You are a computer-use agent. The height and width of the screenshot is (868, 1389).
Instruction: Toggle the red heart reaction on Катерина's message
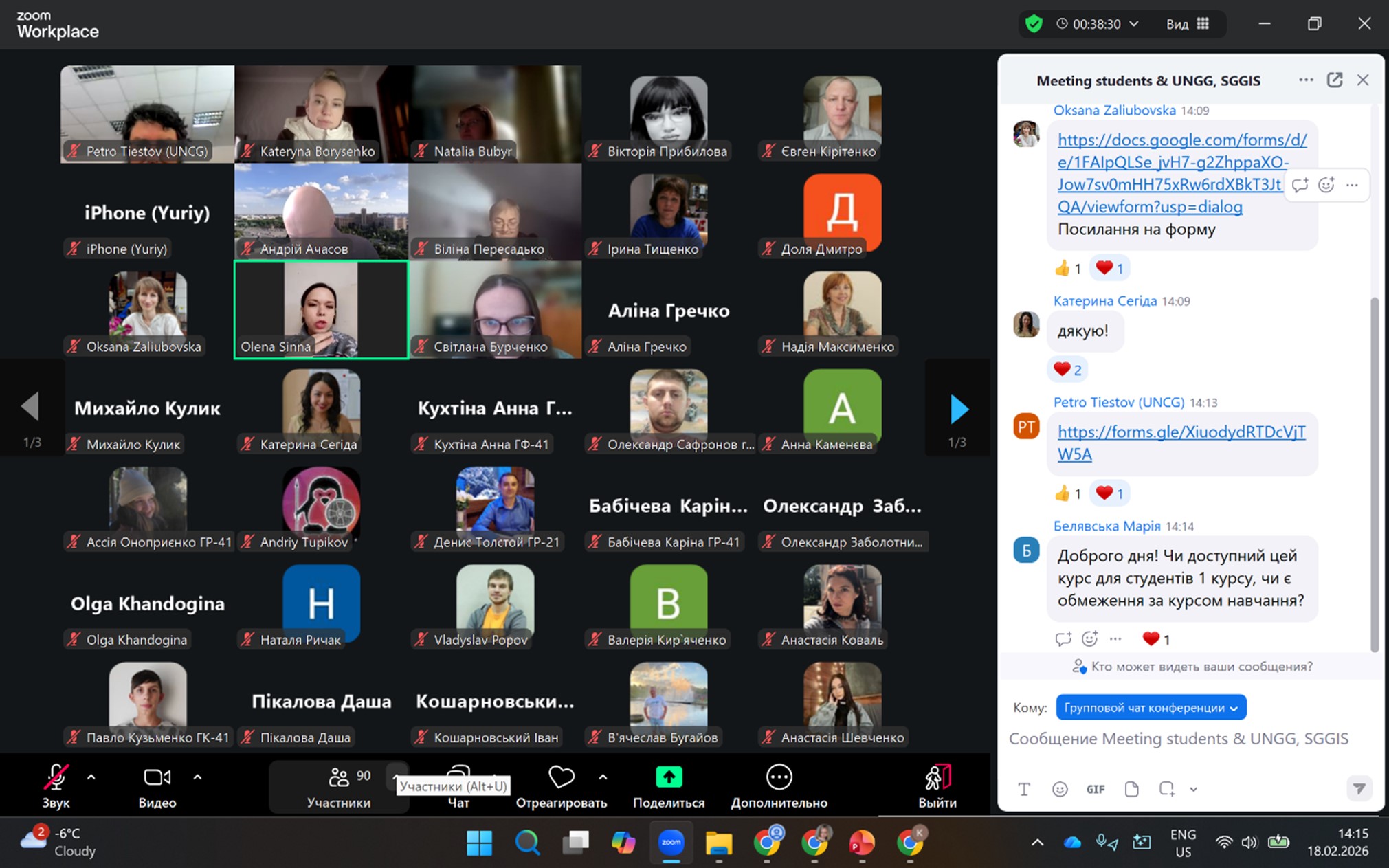pyautogui.click(x=1068, y=370)
